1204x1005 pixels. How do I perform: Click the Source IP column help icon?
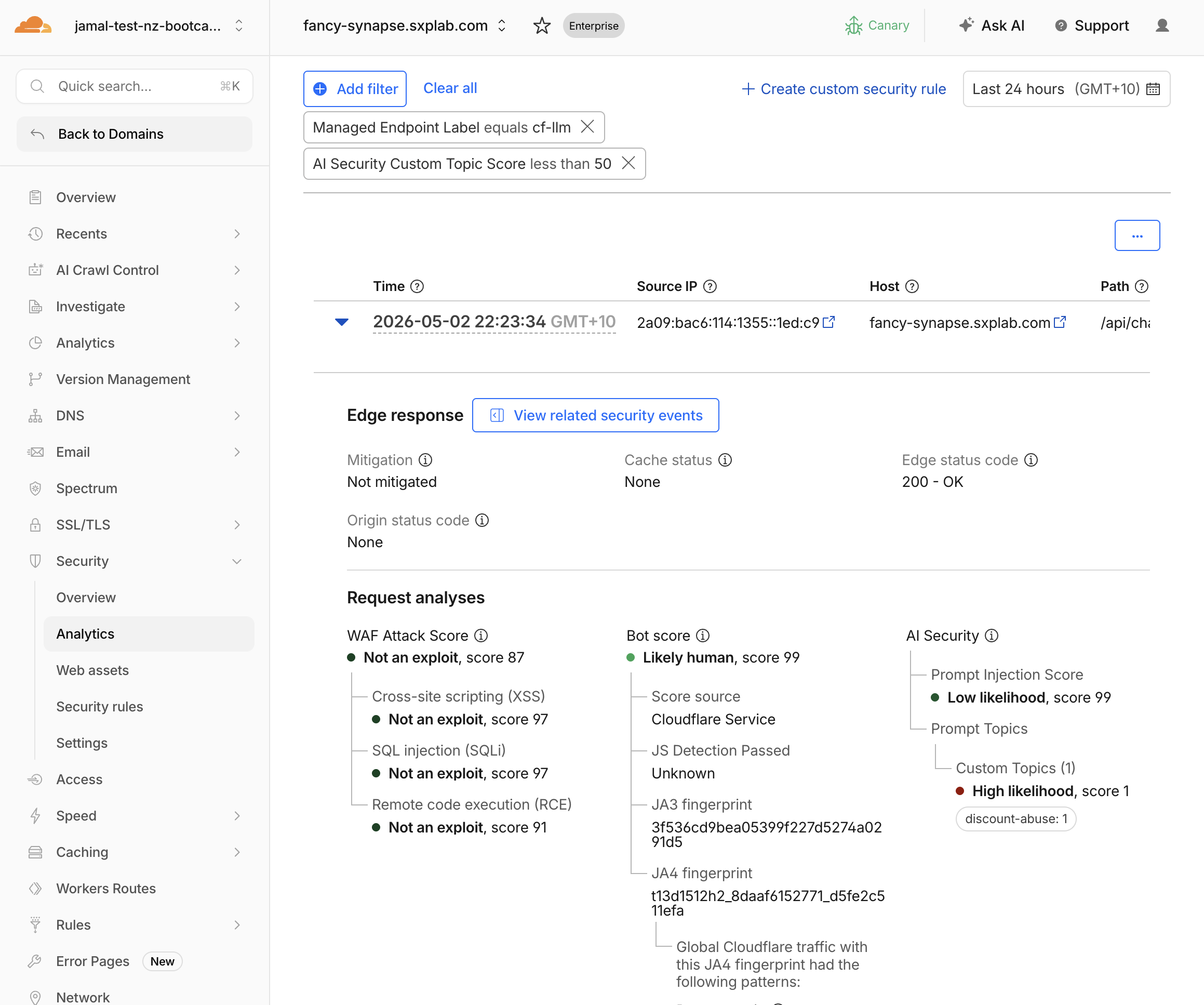point(710,286)
